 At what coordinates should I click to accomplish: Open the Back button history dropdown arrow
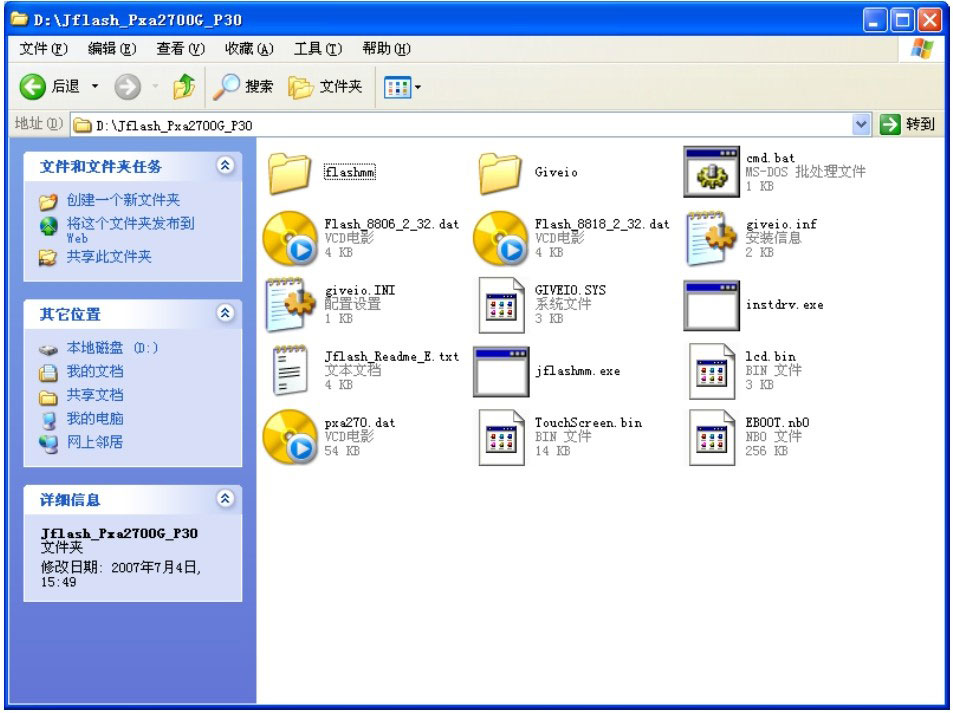95,87
